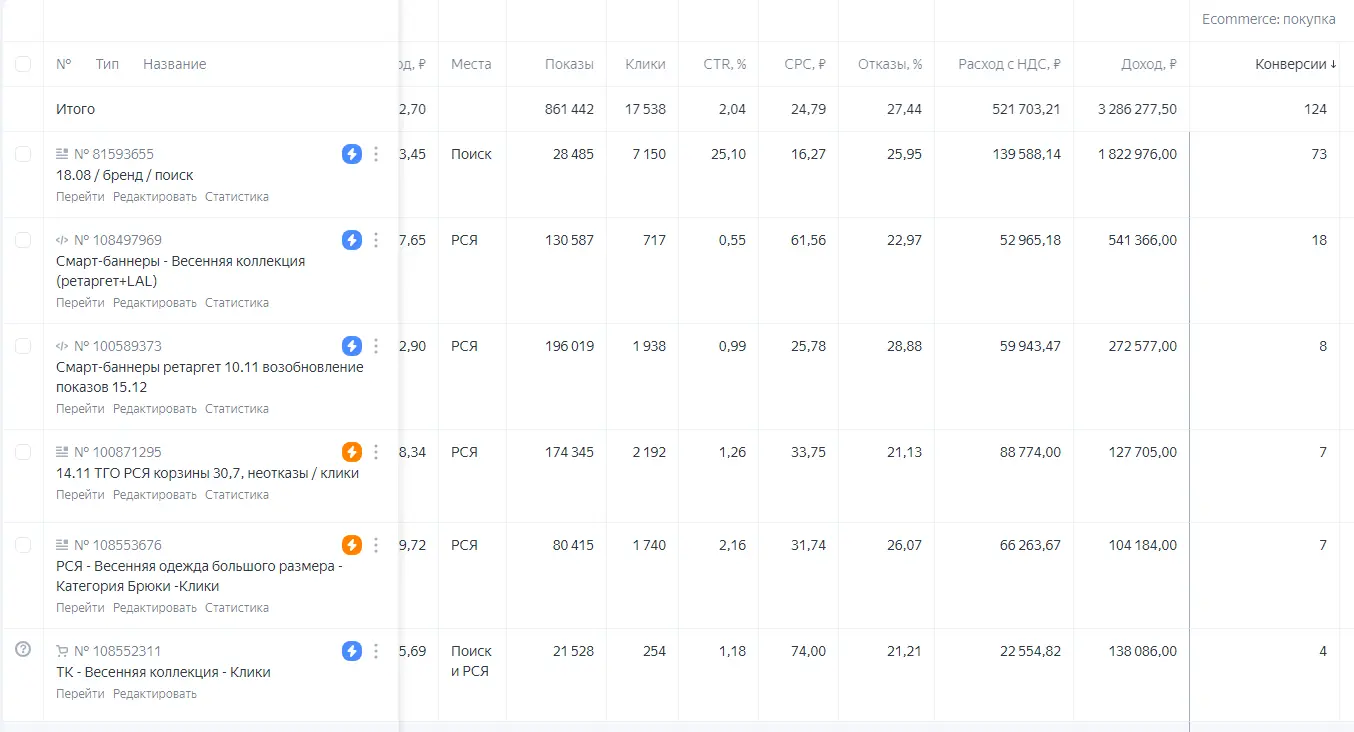Sort by the Показы column header

(569, 64)
